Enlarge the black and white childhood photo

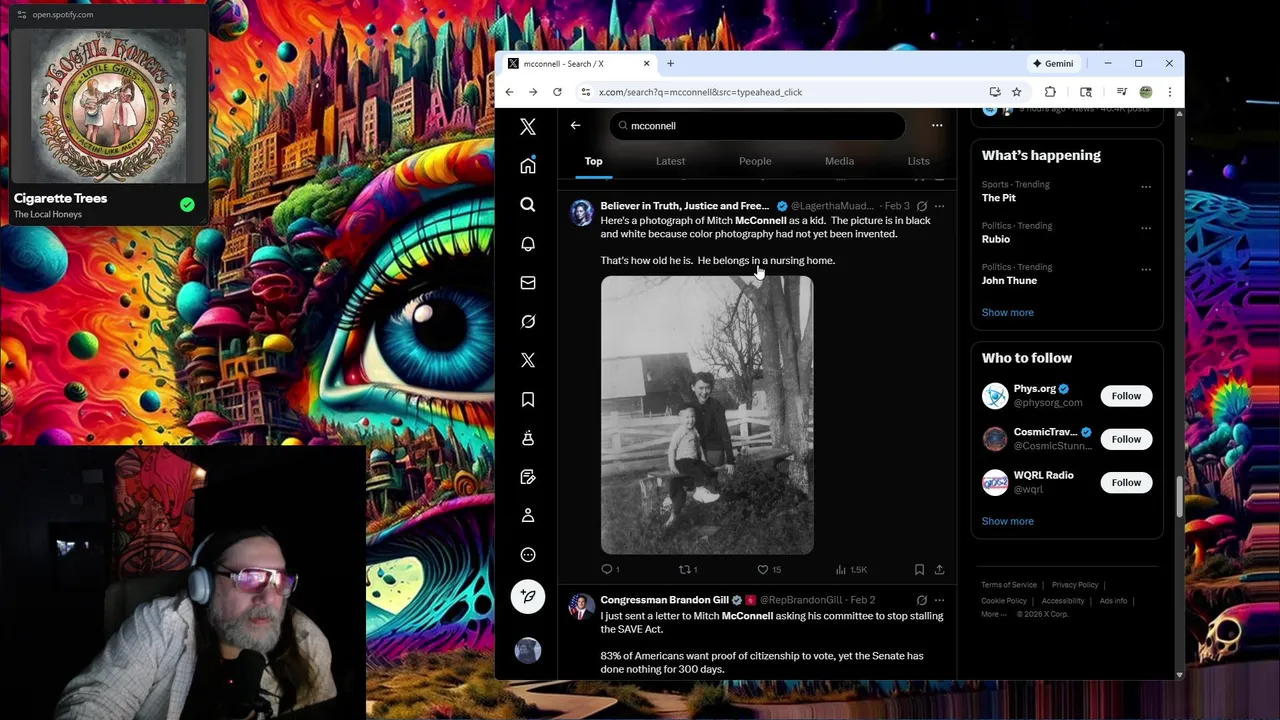707,415
